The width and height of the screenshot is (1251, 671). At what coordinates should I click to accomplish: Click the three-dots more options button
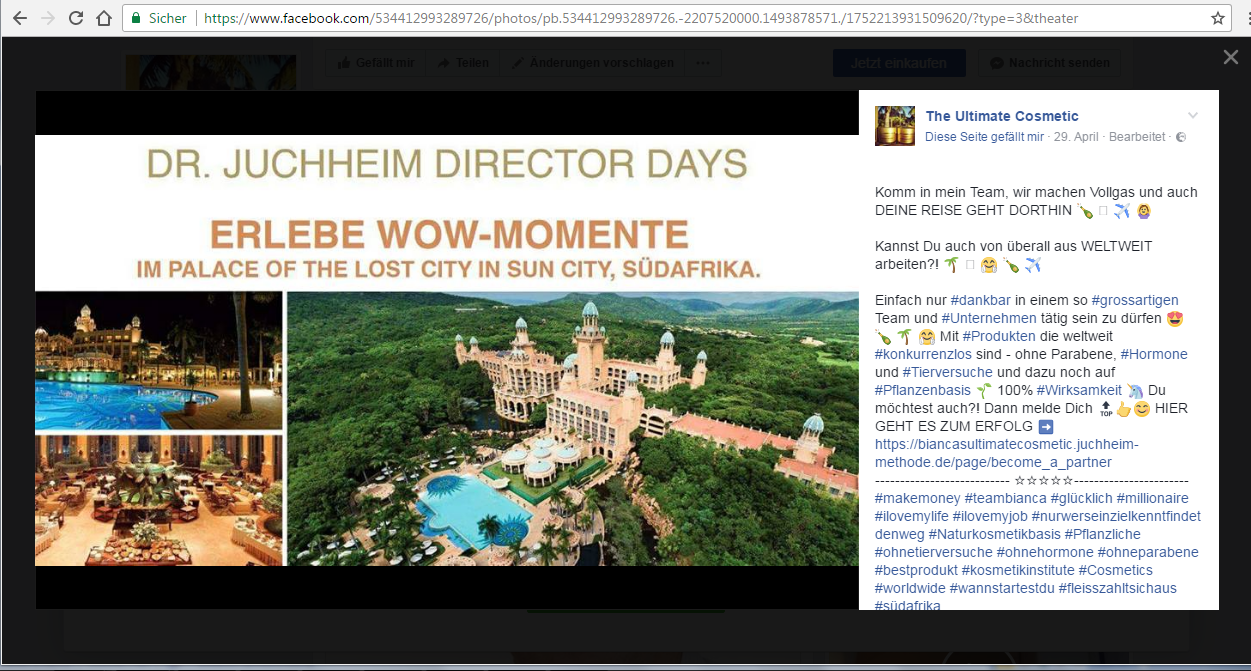(x=703, y=63)
